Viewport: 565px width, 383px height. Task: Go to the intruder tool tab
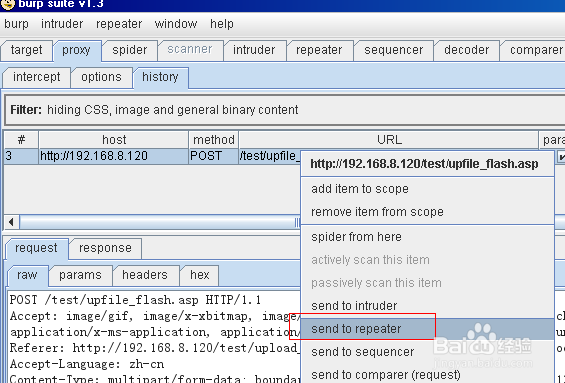click(254, 50)
